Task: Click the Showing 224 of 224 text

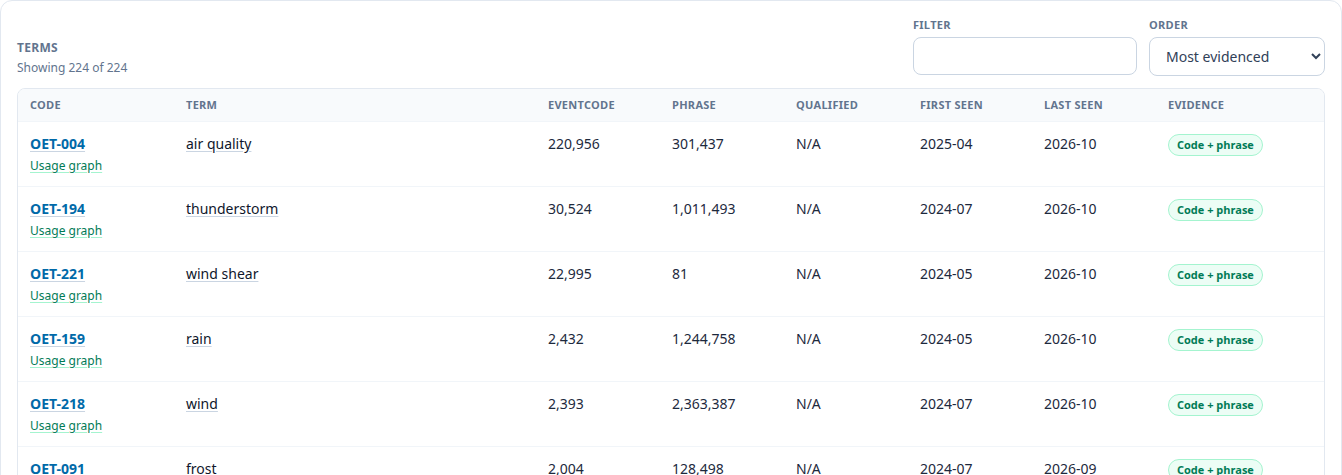Action: 72,68
